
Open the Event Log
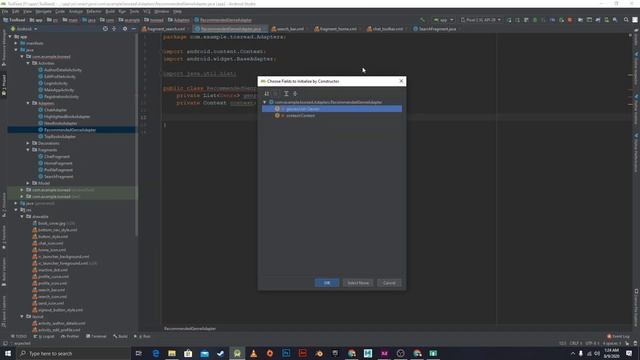618,336
